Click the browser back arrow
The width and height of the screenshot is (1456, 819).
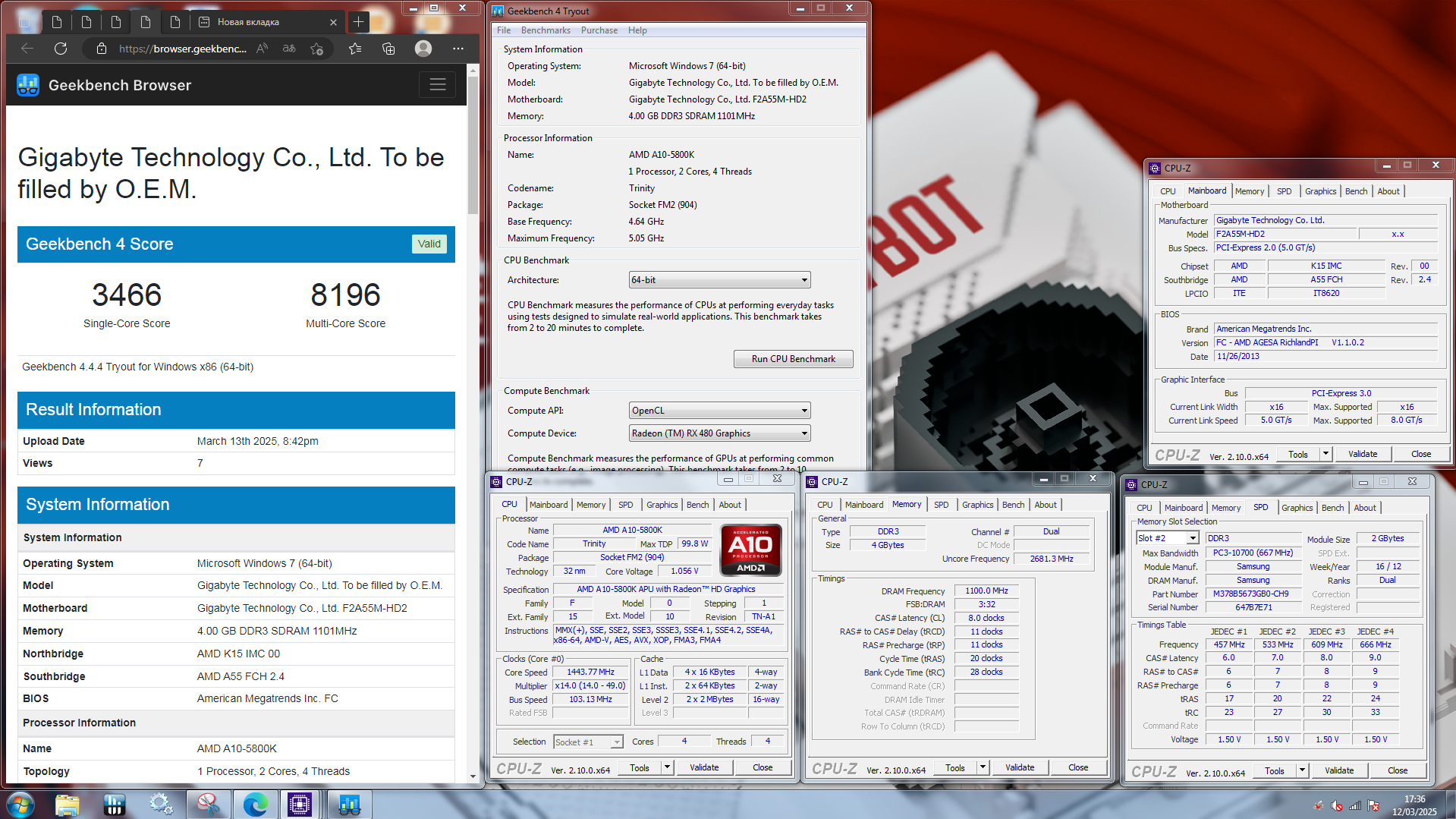(27, 49)
